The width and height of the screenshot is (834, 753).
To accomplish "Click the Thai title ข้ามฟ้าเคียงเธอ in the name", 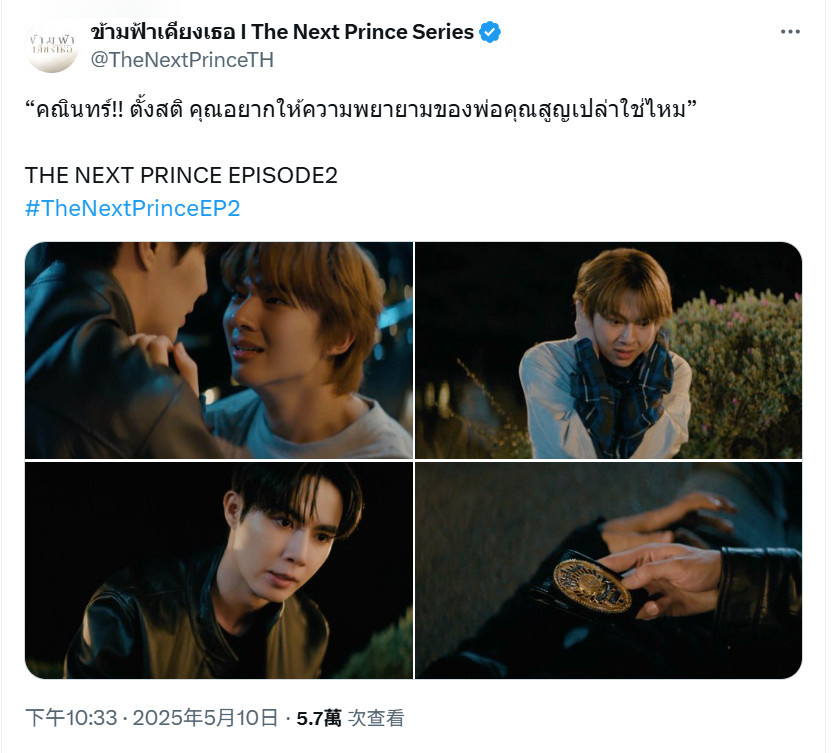I will [163, 32].
